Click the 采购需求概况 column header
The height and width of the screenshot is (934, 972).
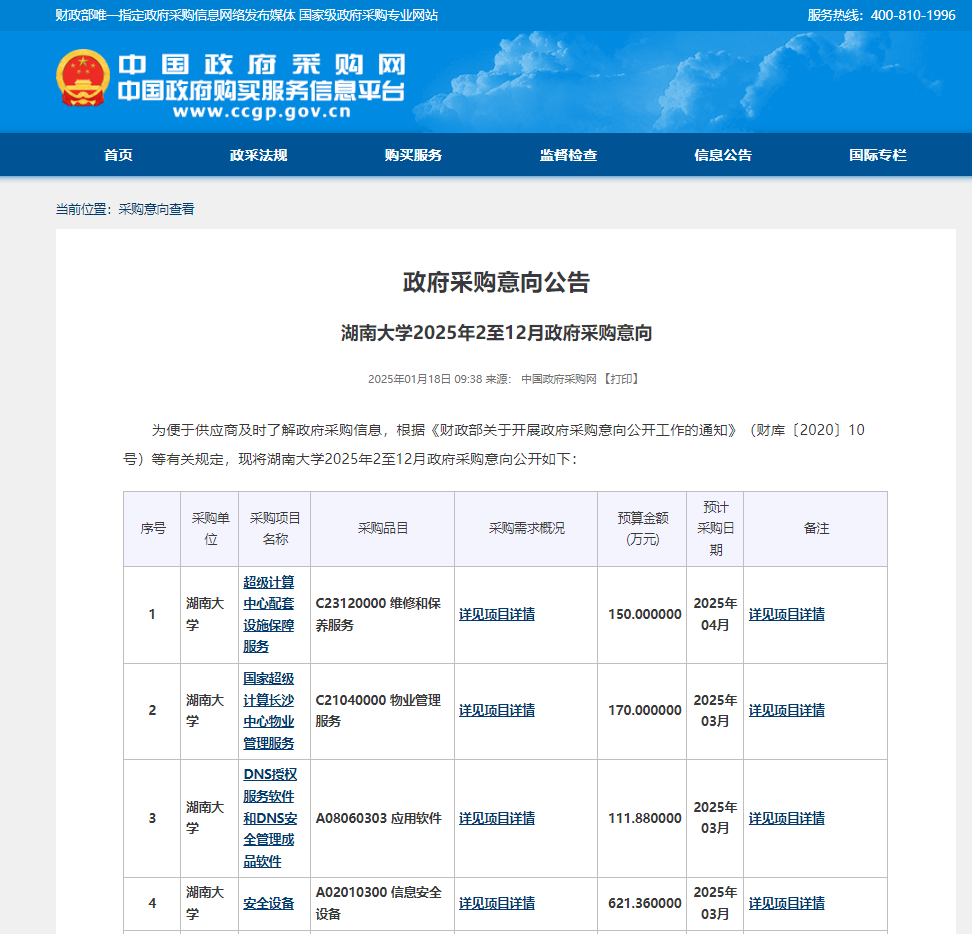coord(526,528)
